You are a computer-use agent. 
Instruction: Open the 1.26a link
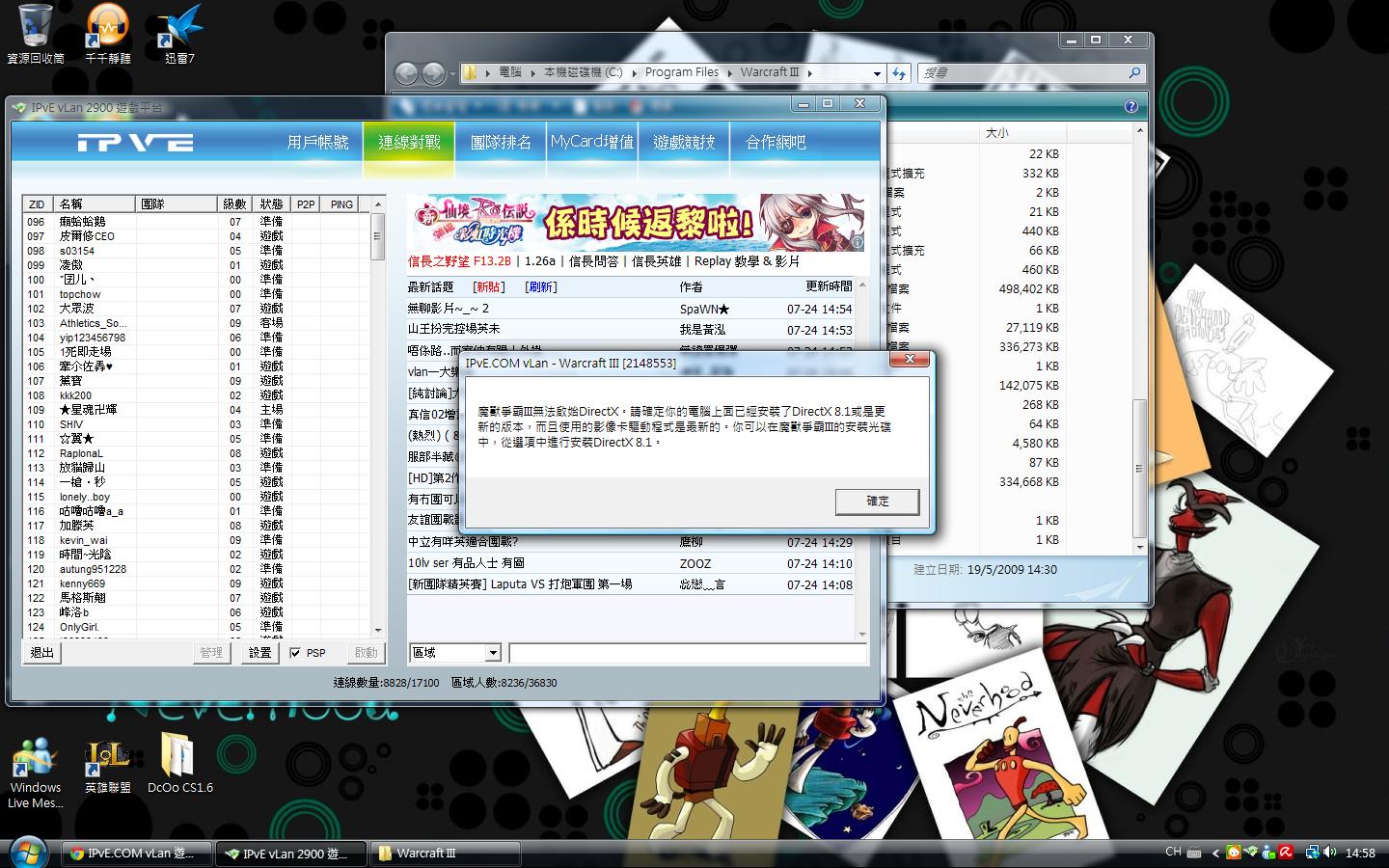(540, 261)
